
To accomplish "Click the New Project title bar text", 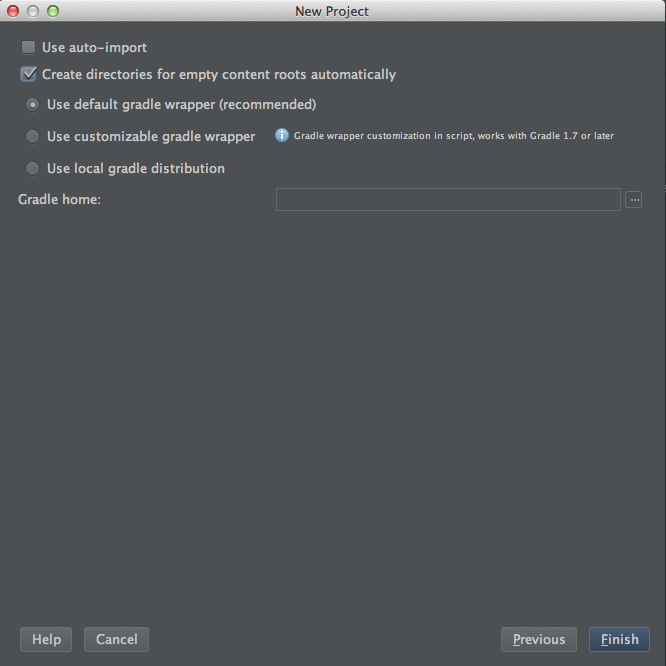I will [x=332, y=11].
